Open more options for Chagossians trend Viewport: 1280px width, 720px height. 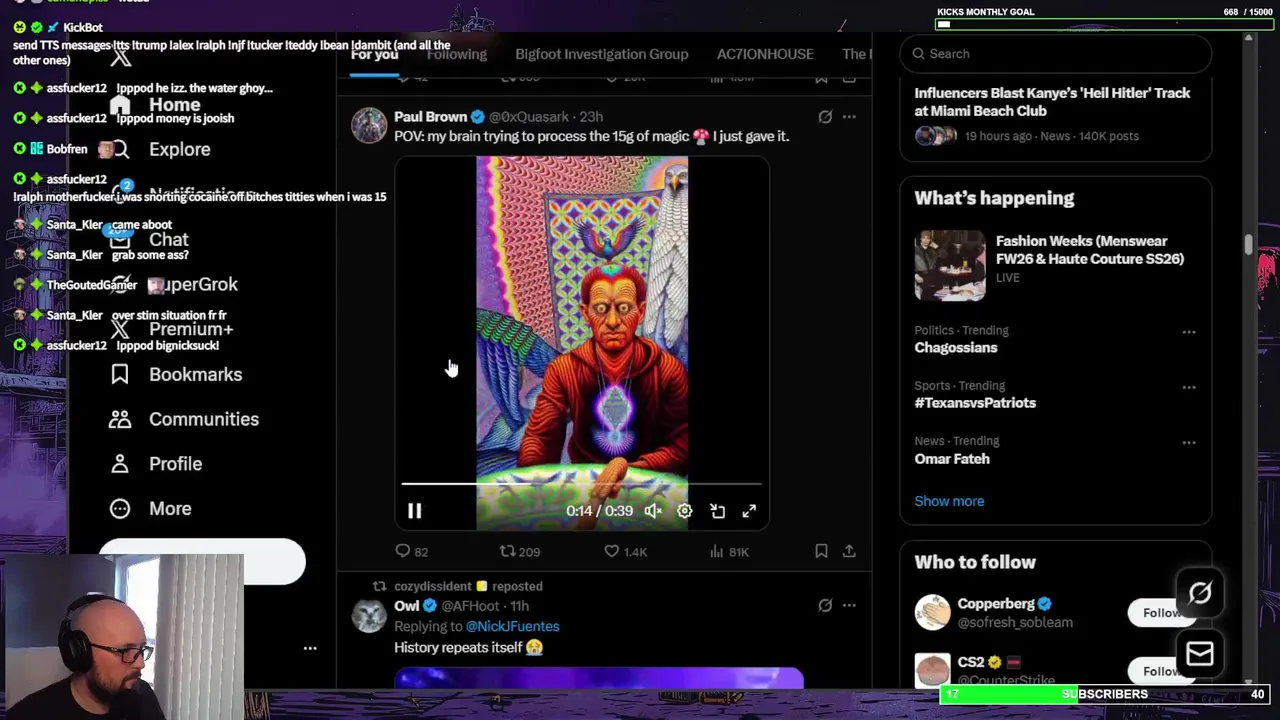(x=1189, y=332)
